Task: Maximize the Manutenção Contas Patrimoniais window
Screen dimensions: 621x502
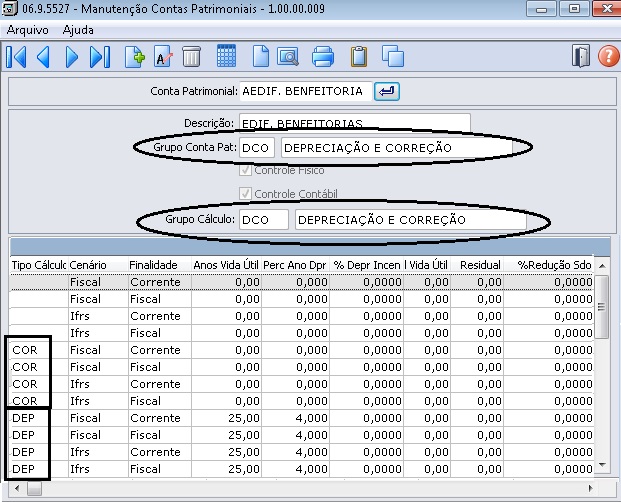Action: (x=574, y=9)
